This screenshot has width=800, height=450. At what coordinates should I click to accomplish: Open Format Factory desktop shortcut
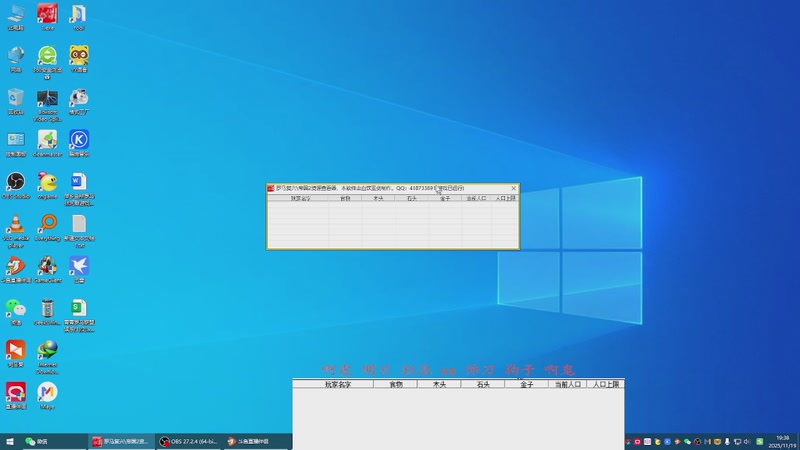(79, 101)
